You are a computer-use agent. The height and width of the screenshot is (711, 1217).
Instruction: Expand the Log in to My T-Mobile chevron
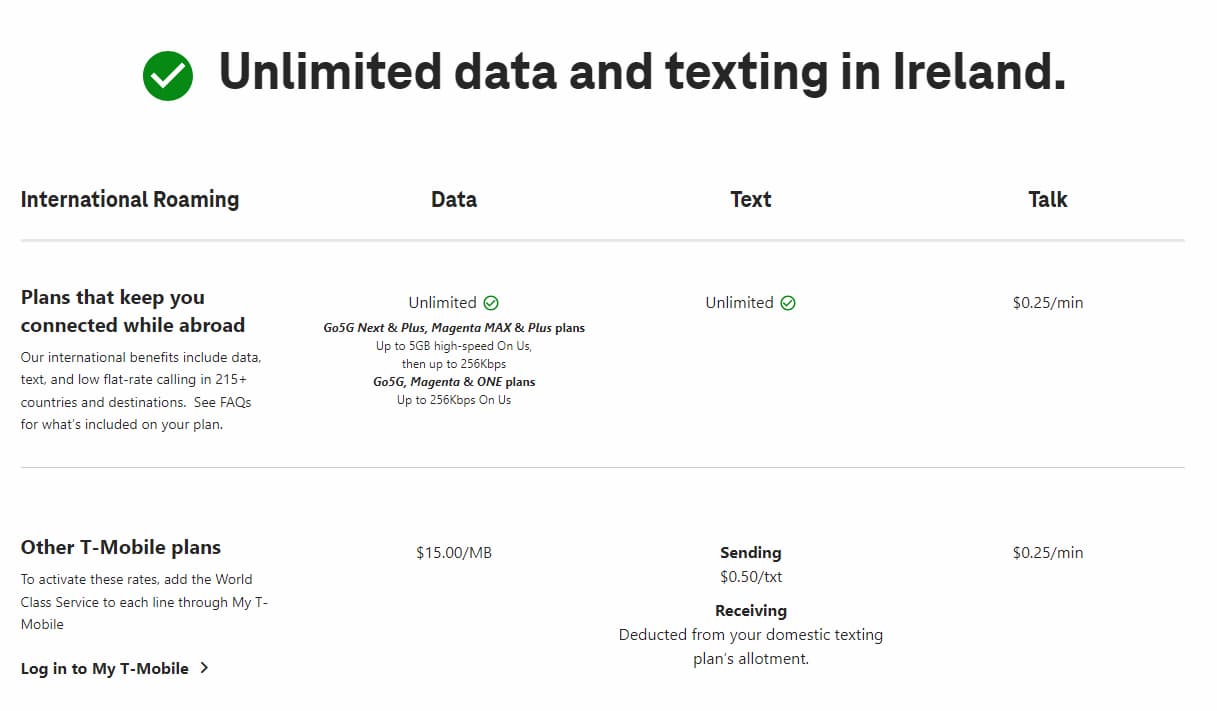(204, 668)
